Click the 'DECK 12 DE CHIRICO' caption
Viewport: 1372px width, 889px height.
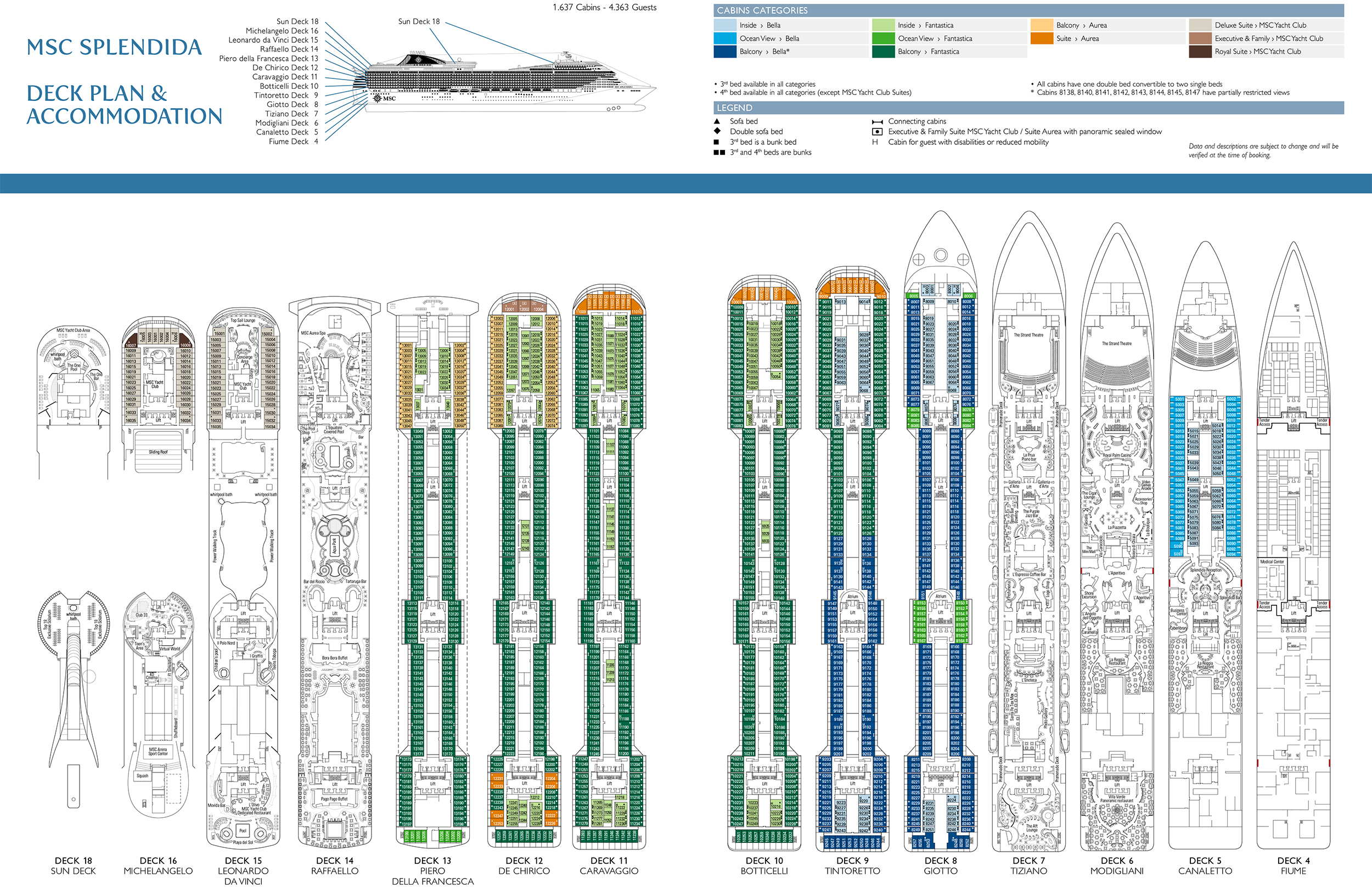click(x=524, y=865)
